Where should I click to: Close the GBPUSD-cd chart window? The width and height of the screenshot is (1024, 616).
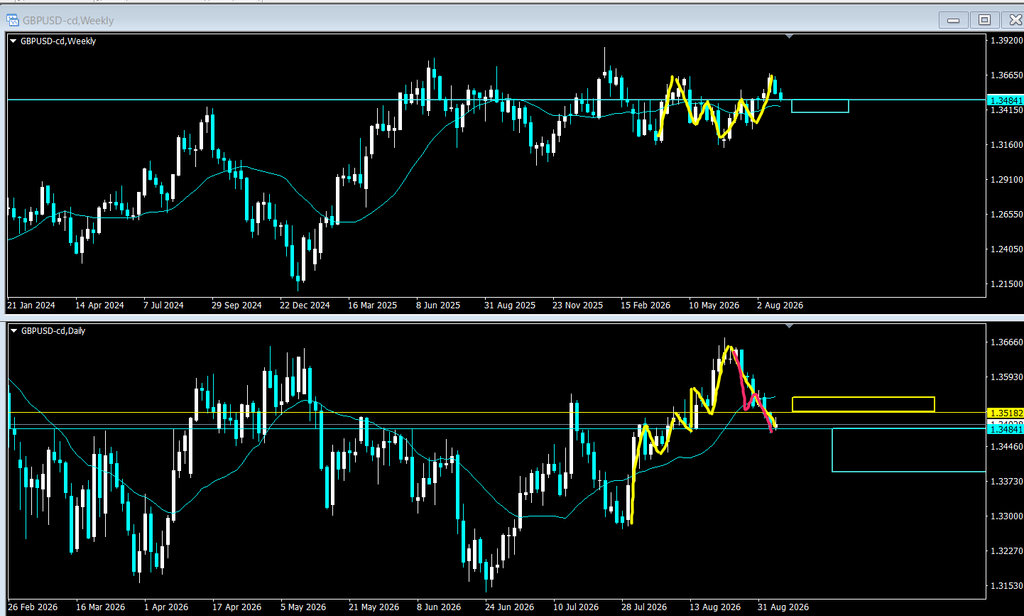[x=1014, y=20]
